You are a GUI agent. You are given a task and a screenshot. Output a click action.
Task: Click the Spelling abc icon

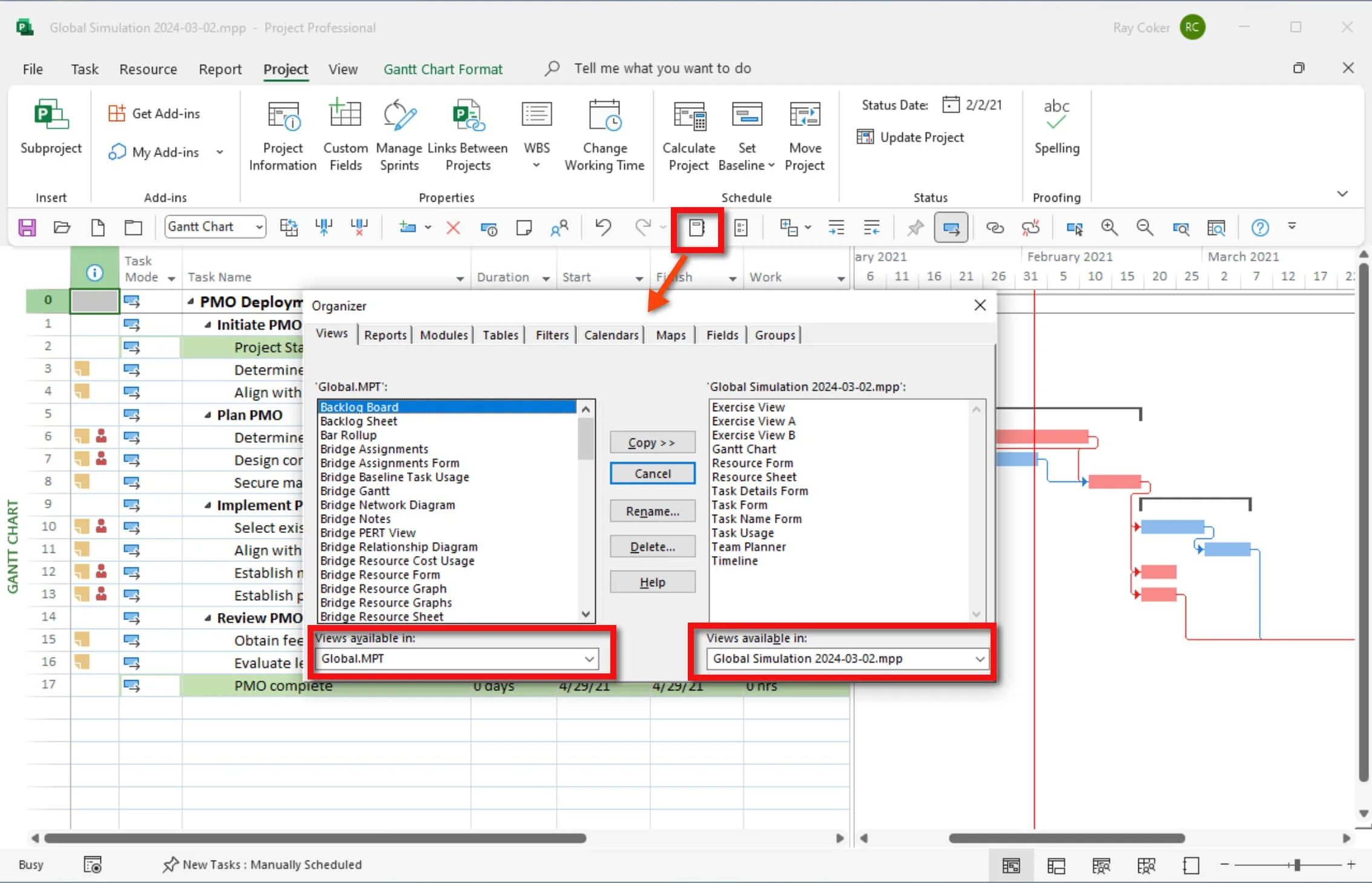pos(1057,127)
